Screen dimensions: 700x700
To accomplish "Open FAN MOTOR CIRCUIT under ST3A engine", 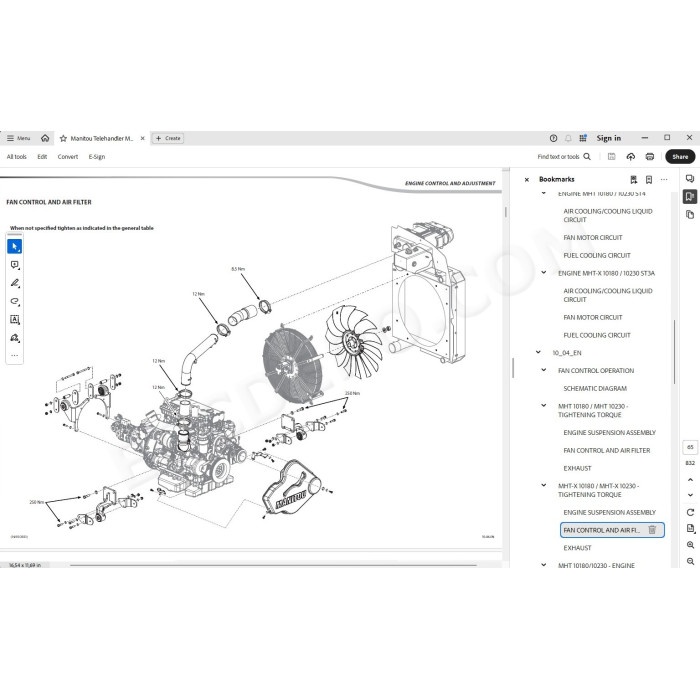I will tap(593, 317).
